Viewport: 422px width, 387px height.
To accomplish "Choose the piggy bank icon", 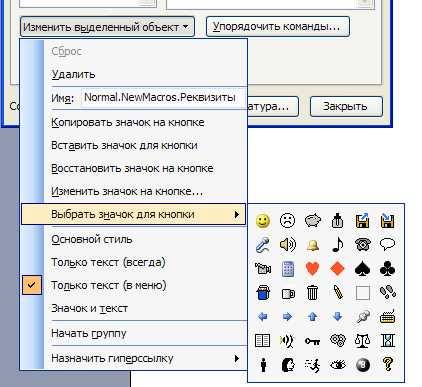I will pyautogui.click(x=313, y=221).
